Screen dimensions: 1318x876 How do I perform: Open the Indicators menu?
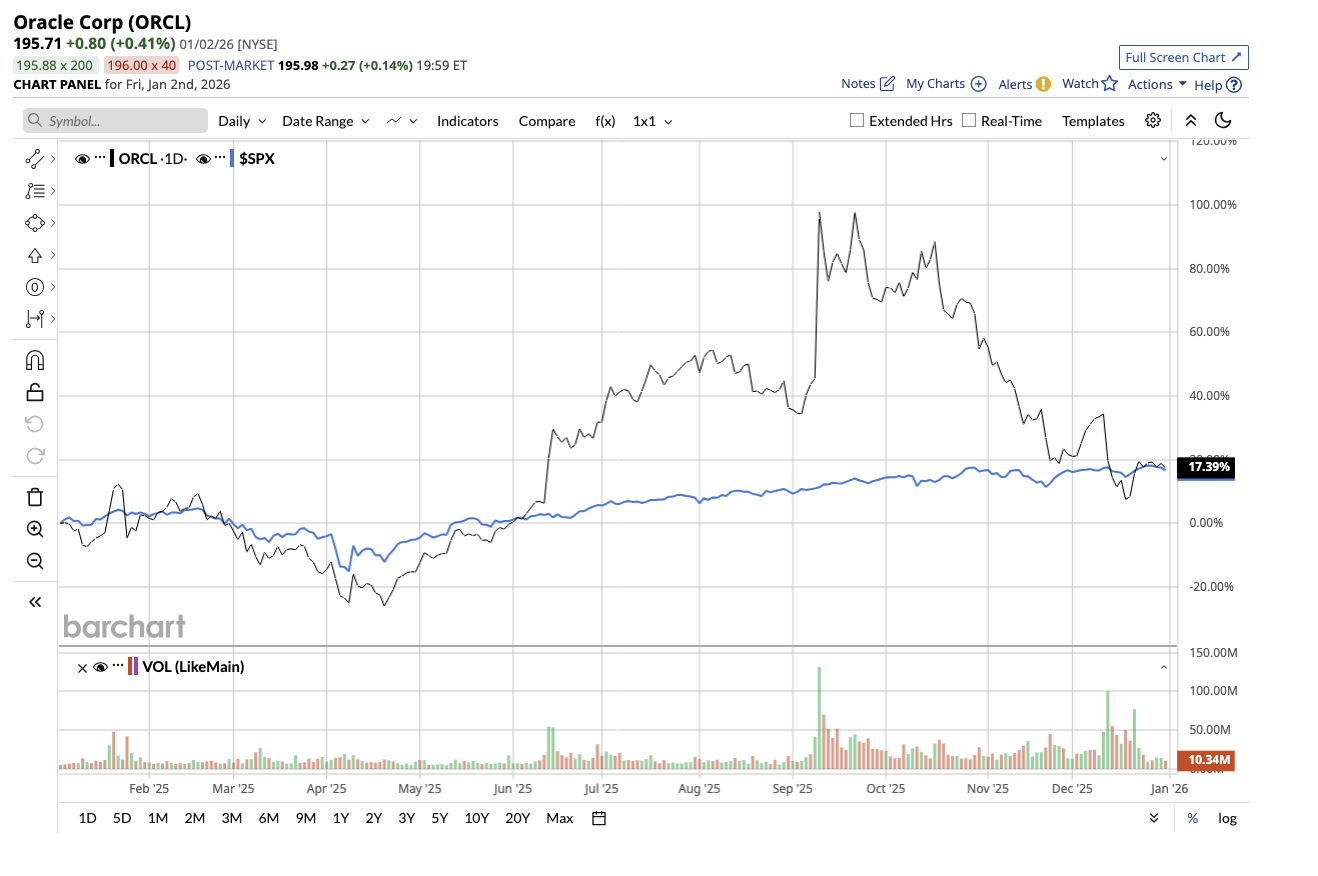pyautogui.click(x=468, y=121)
